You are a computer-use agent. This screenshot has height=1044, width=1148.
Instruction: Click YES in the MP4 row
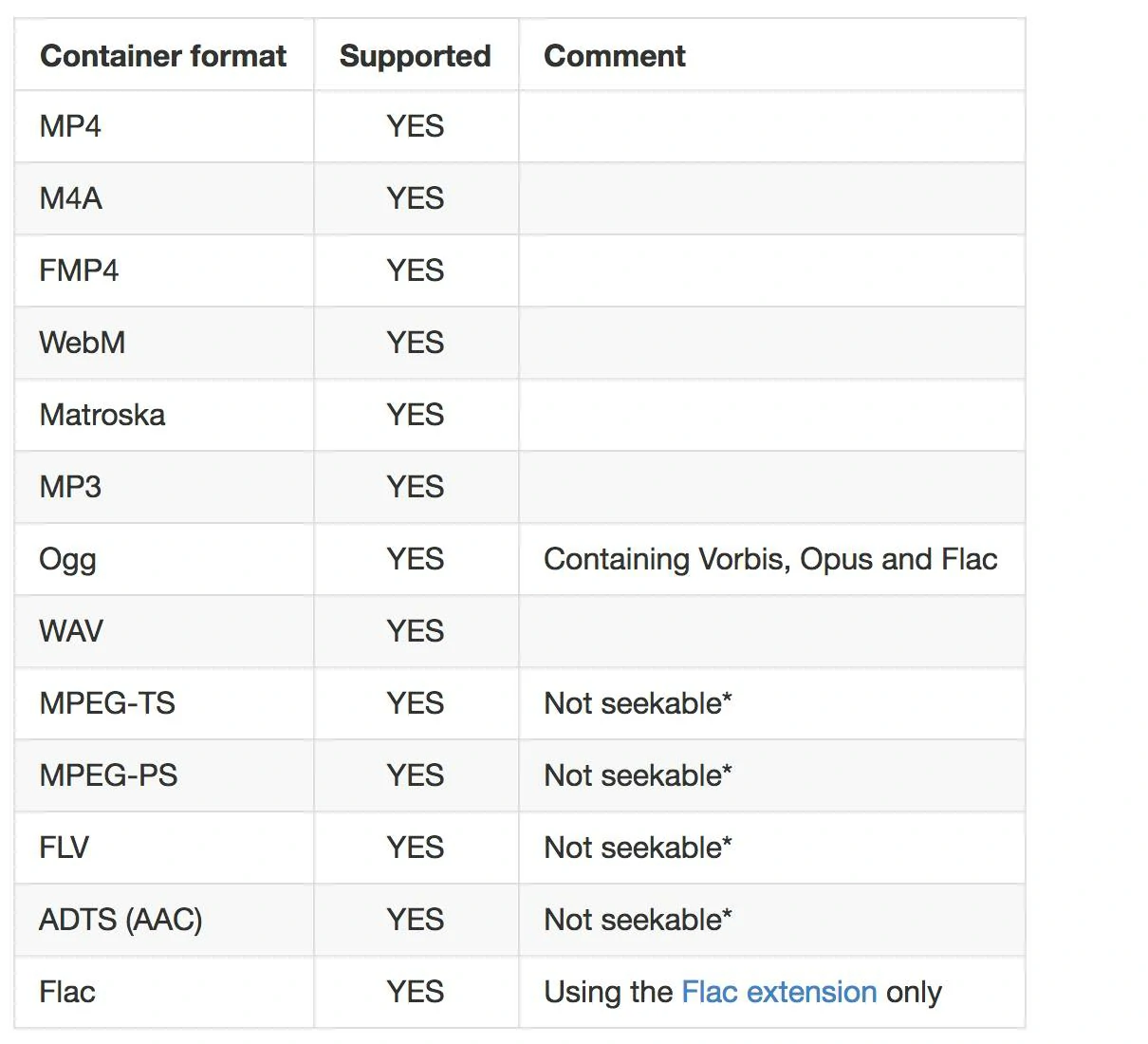point(415,126)
